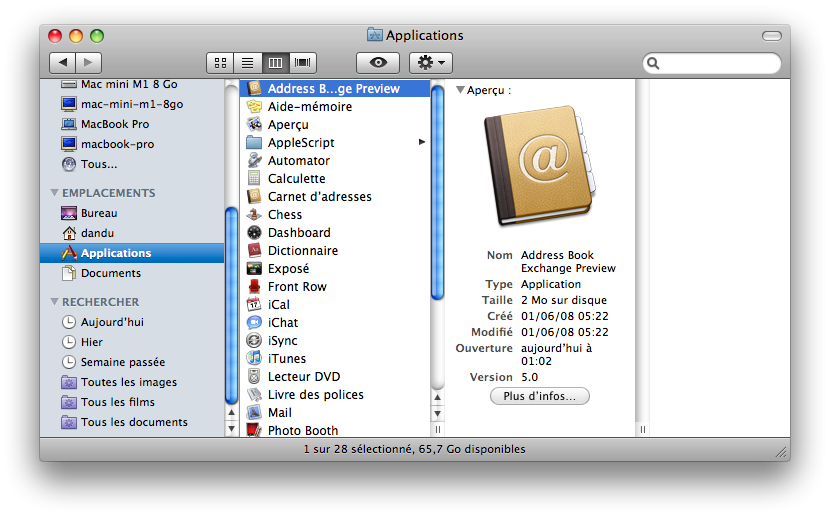Select Aperçu app
This screenshot has height=516, width=830.
coord(335,124)
